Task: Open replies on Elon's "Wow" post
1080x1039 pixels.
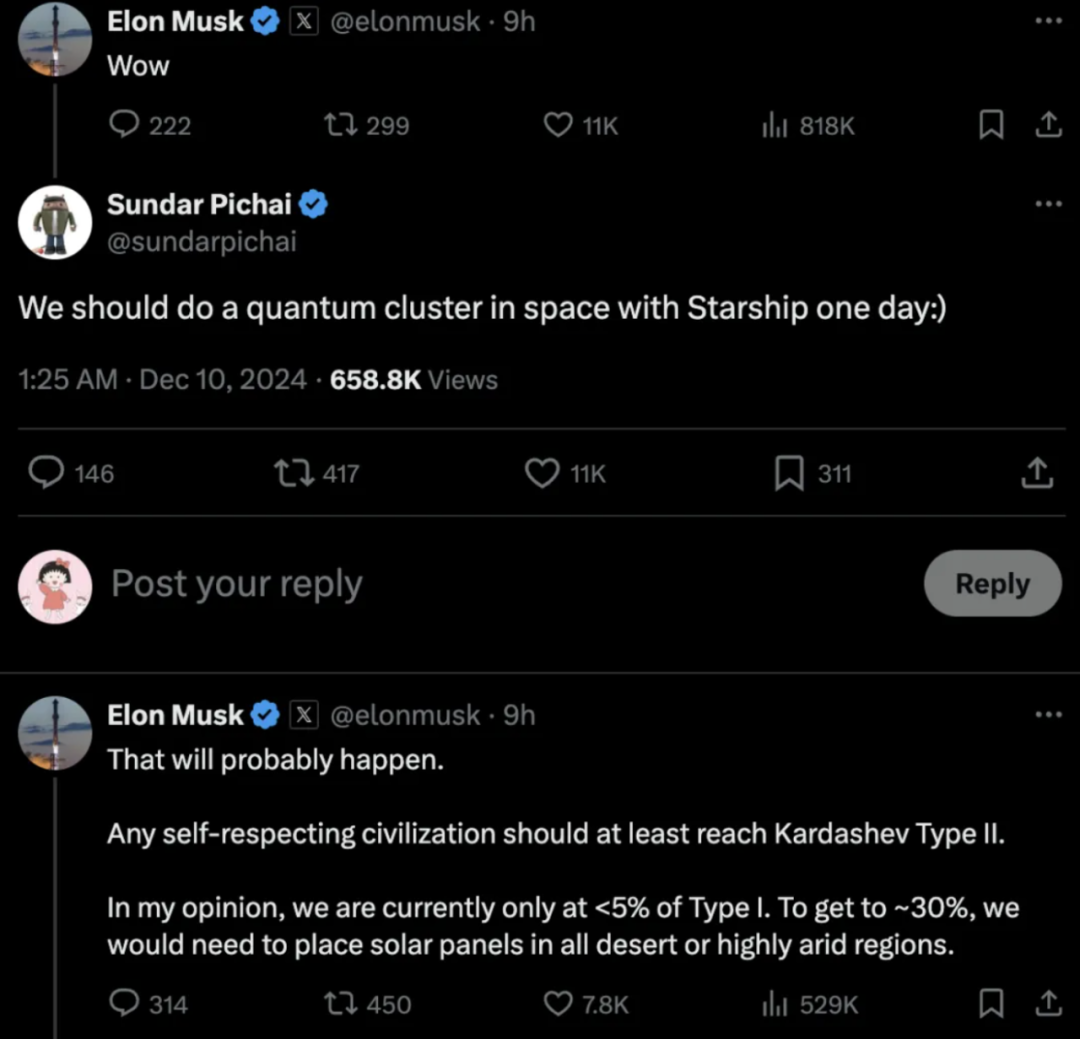Action: click(x=123, y=125)
